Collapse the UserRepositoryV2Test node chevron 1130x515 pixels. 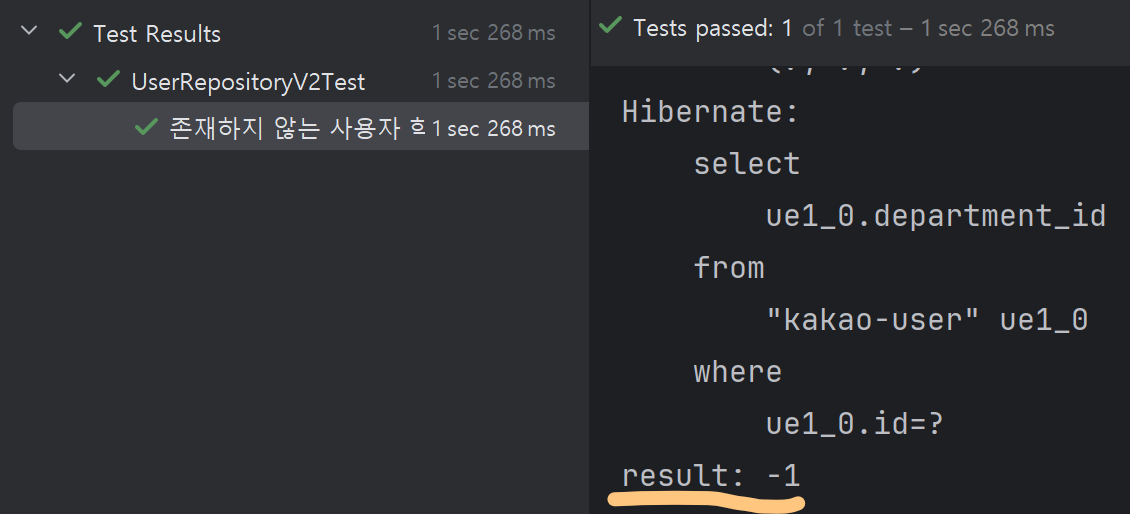[66, 79]
